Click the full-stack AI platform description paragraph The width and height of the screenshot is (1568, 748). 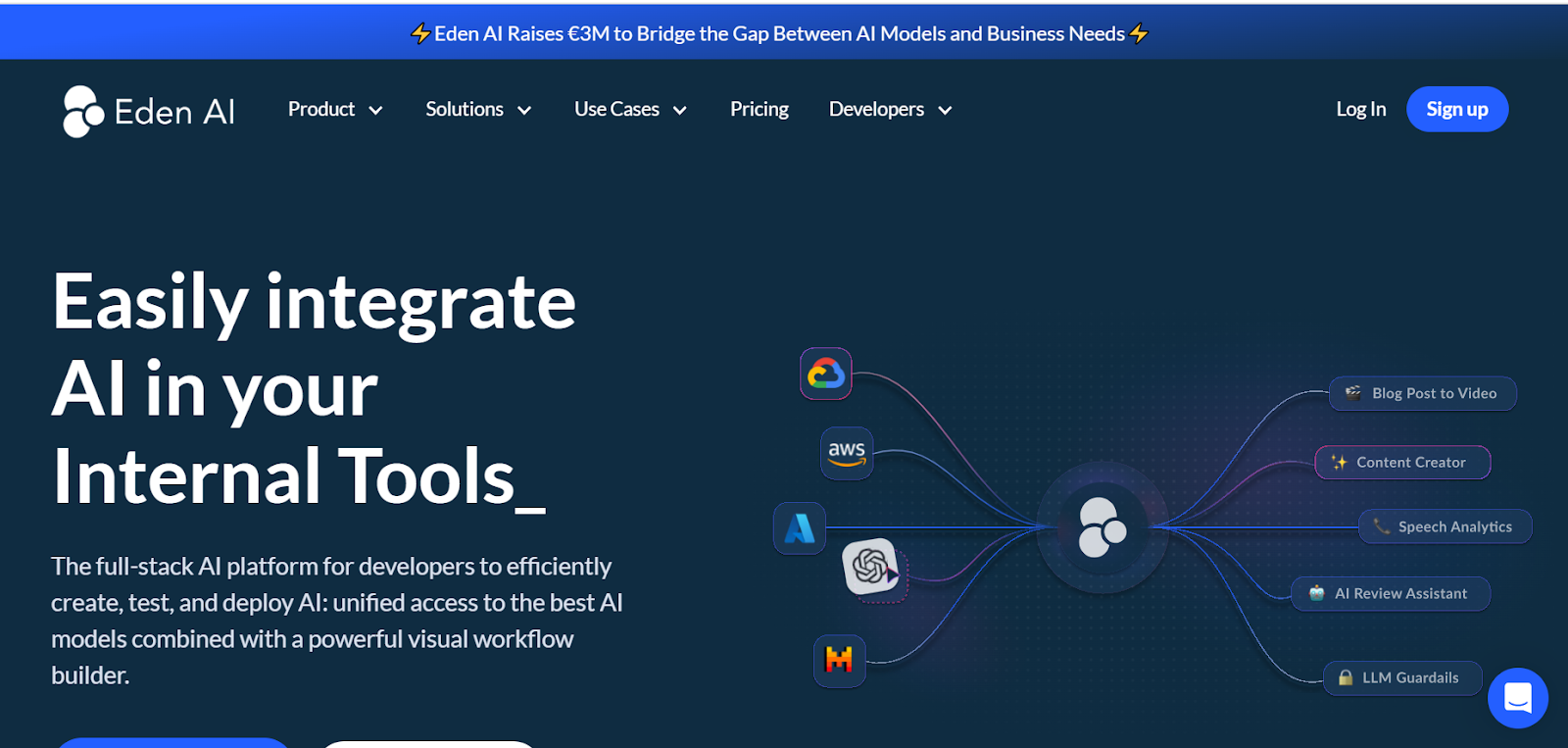(337, 621)
